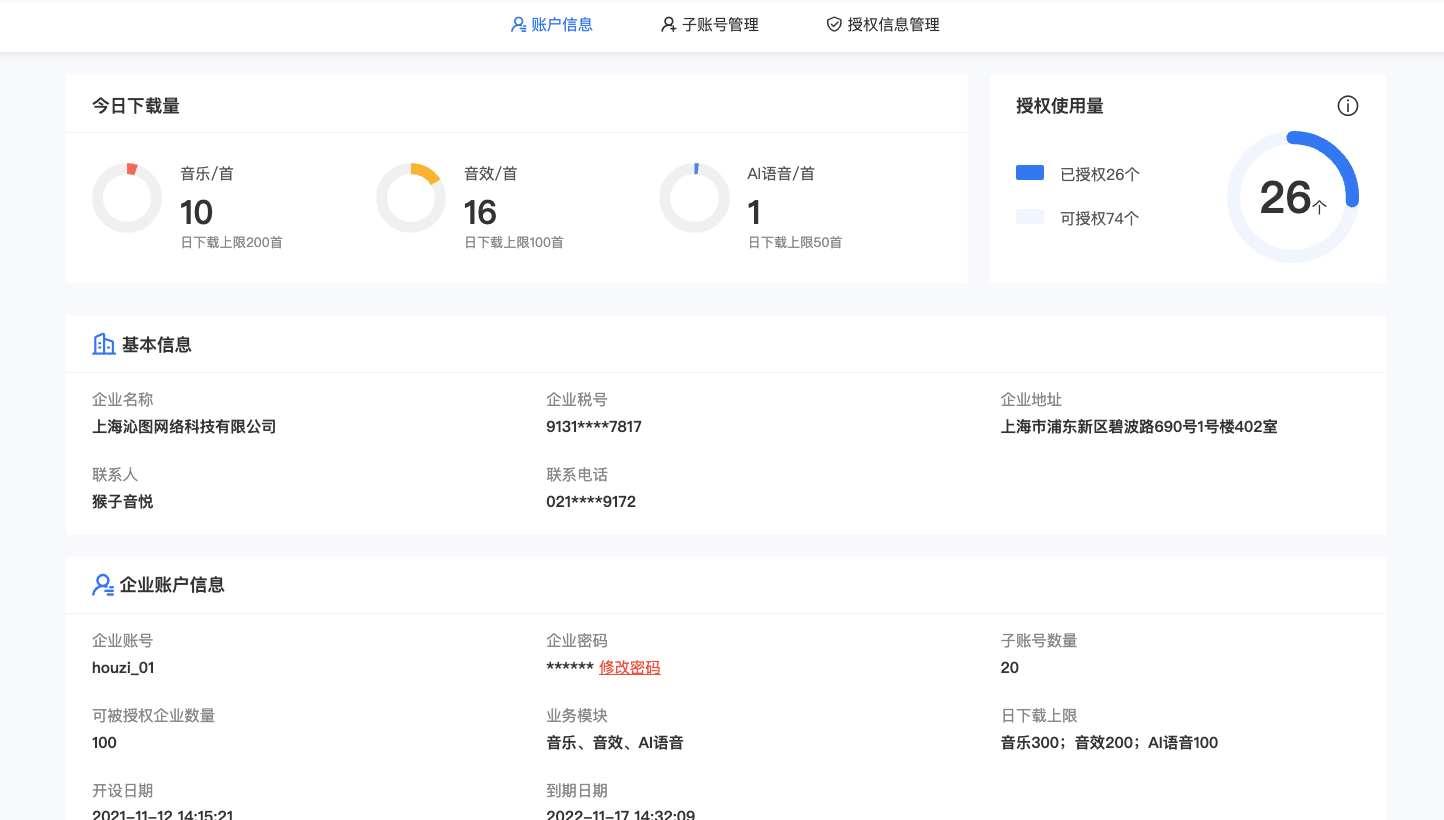The width and height of the screenshot is (1444, 820).
Task: Click the address 上海市浦东新区碧波路690号1号楼402室
Action: click(x=1139, y=427)
